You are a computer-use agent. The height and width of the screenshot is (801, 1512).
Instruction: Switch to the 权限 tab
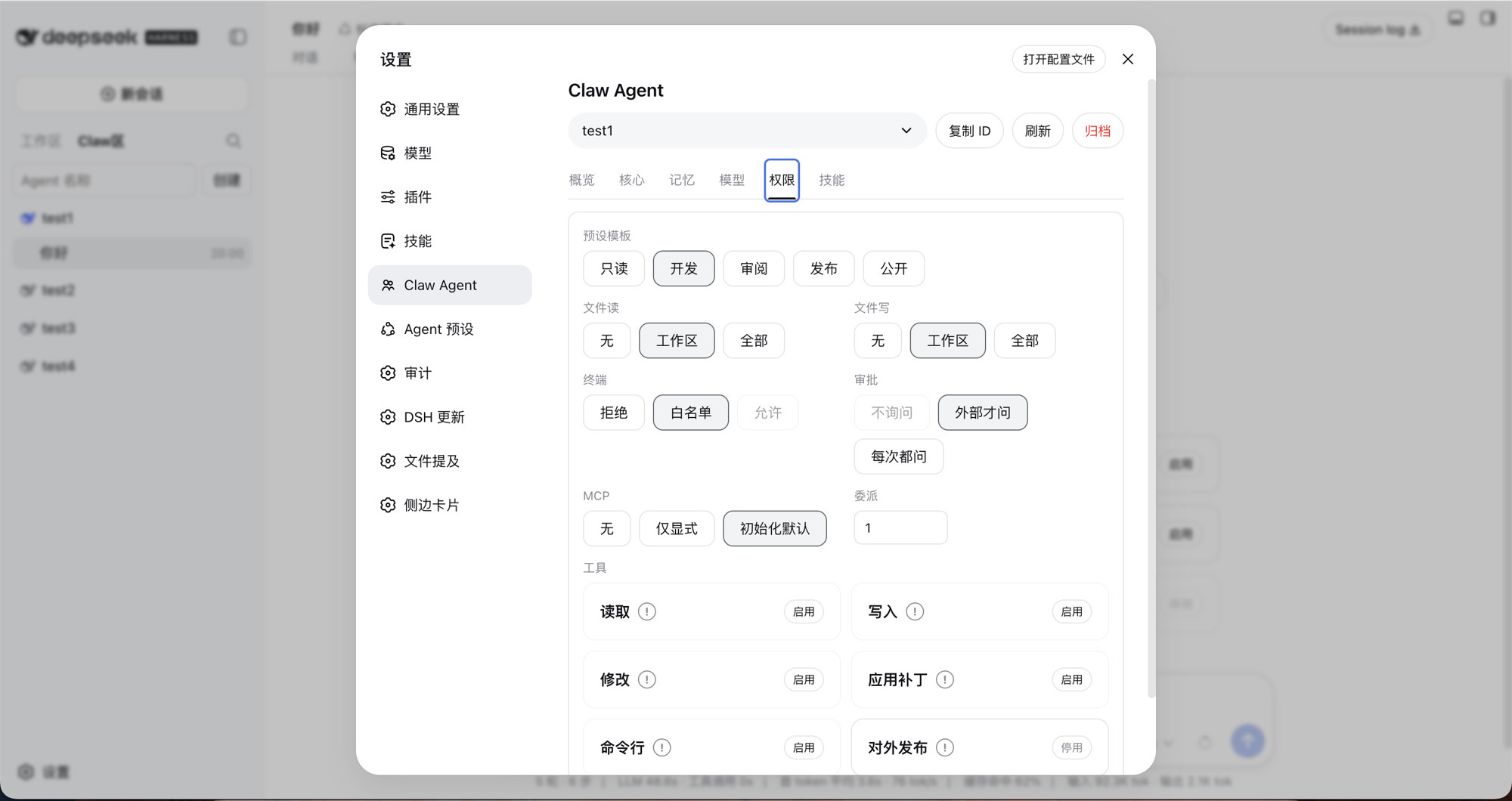tap(782, 180)
